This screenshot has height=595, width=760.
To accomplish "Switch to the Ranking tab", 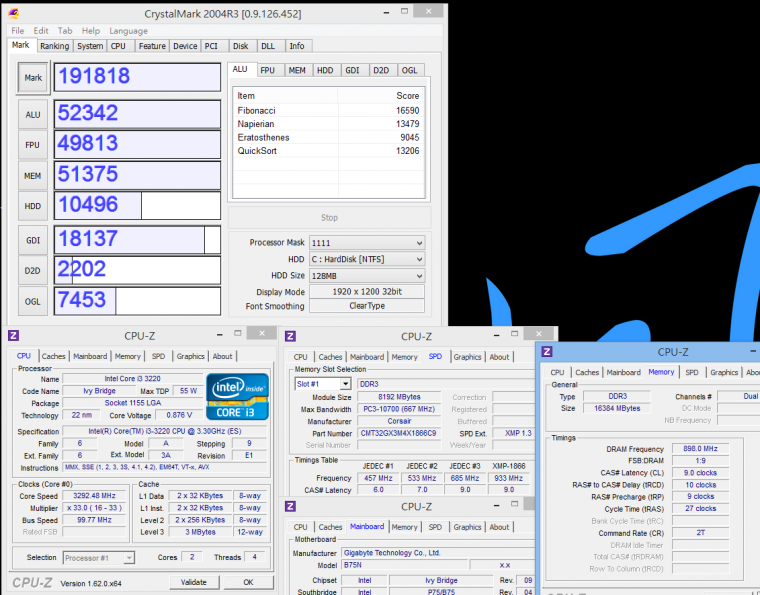I will [55, 46].
